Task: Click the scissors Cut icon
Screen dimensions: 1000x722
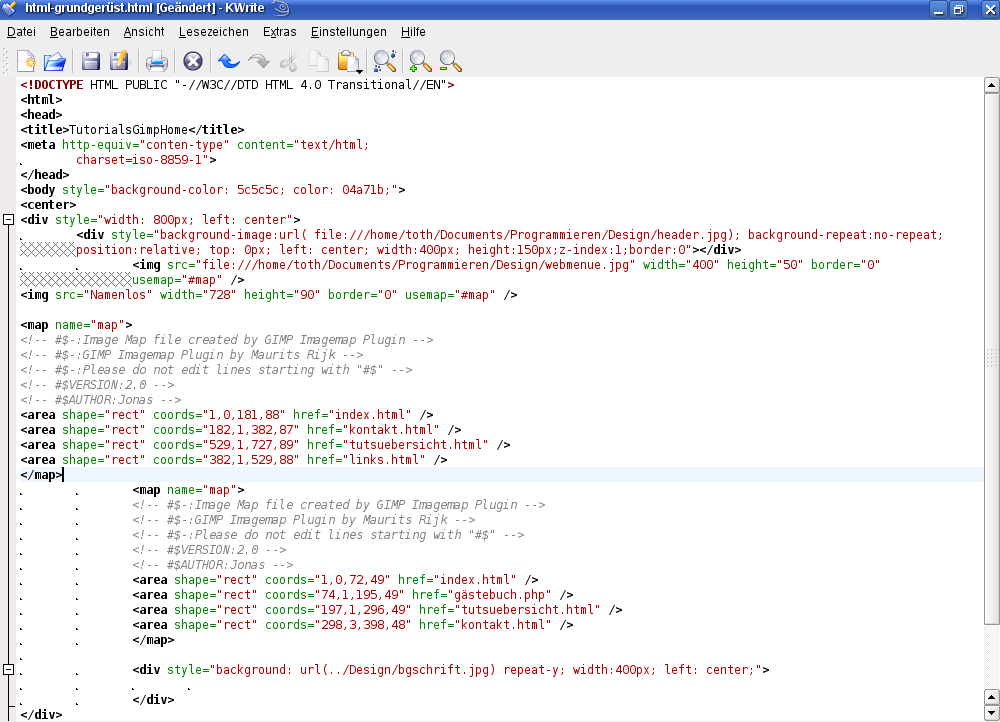Action: pyautogui.click(x=289, y=61)
